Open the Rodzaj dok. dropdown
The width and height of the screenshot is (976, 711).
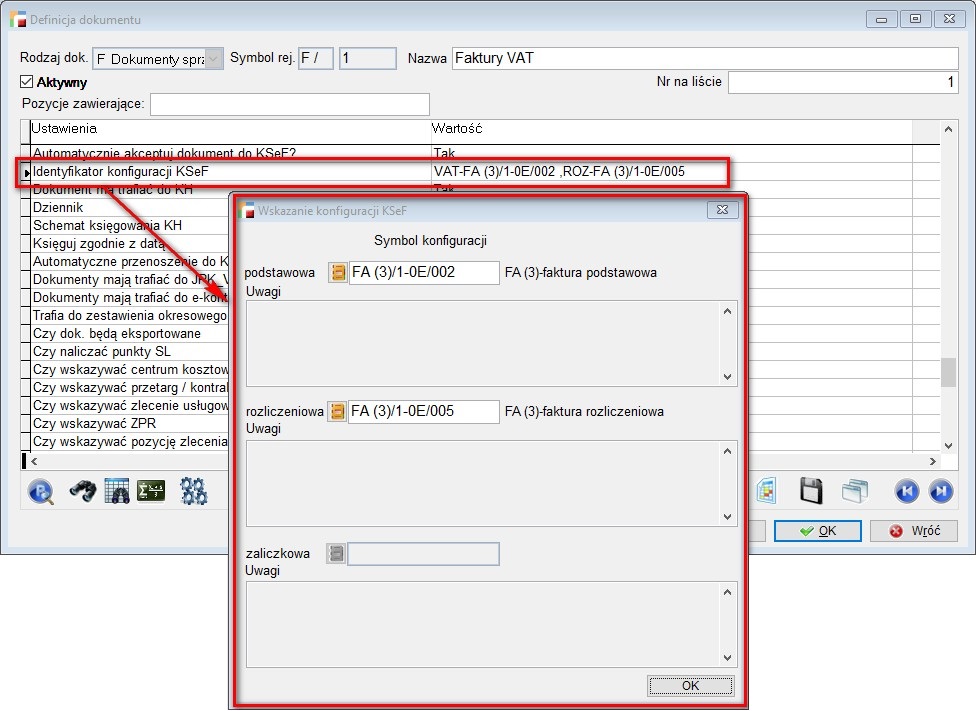214,59
